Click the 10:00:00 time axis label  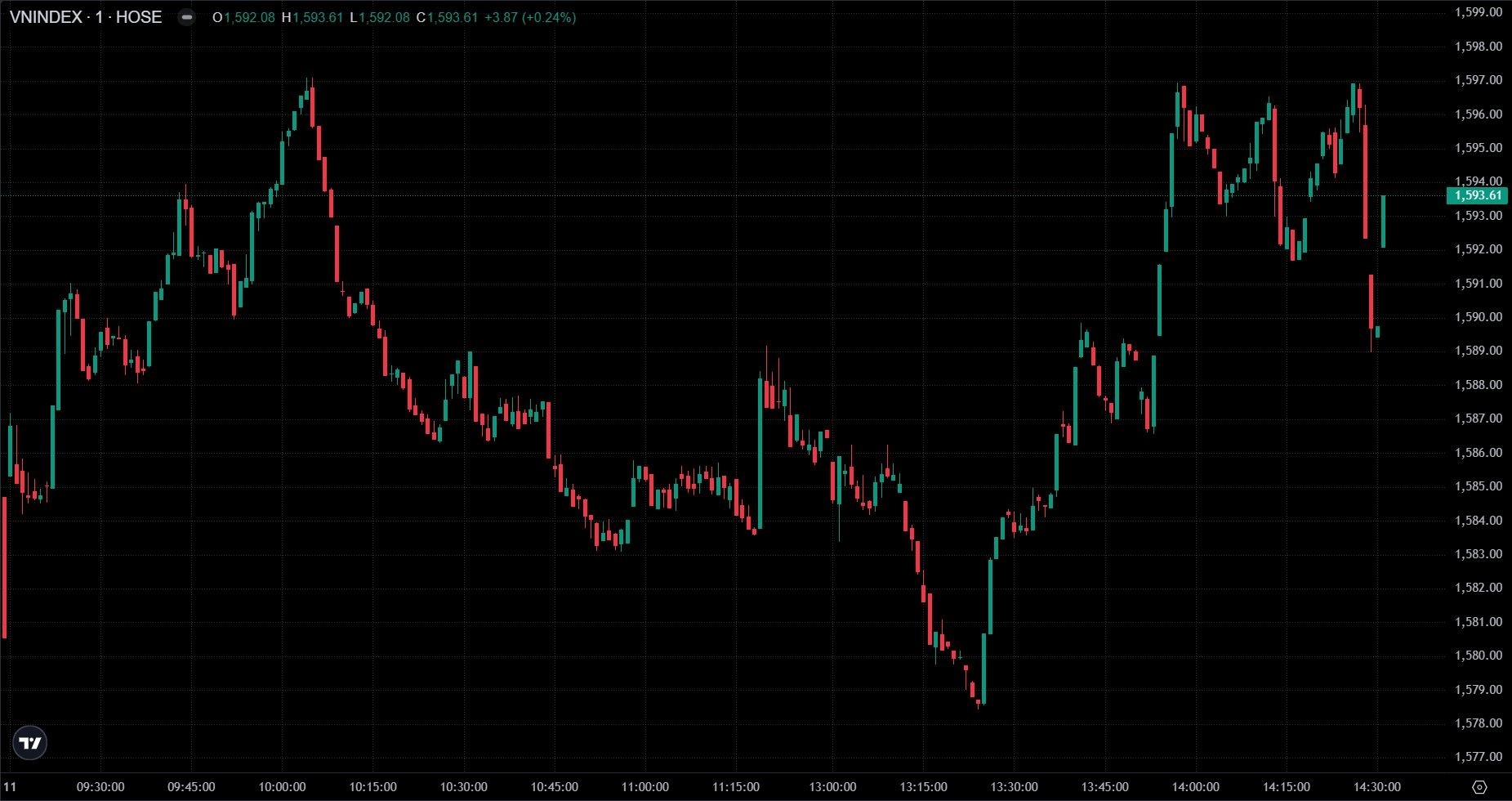click(x=282, y=787)
